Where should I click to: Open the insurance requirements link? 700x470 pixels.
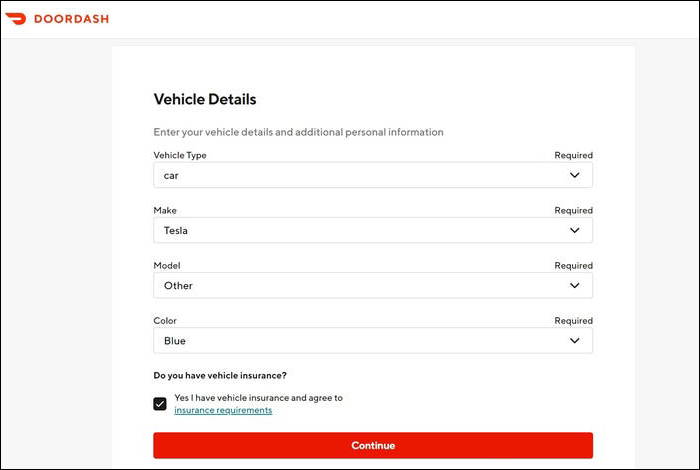223,410
